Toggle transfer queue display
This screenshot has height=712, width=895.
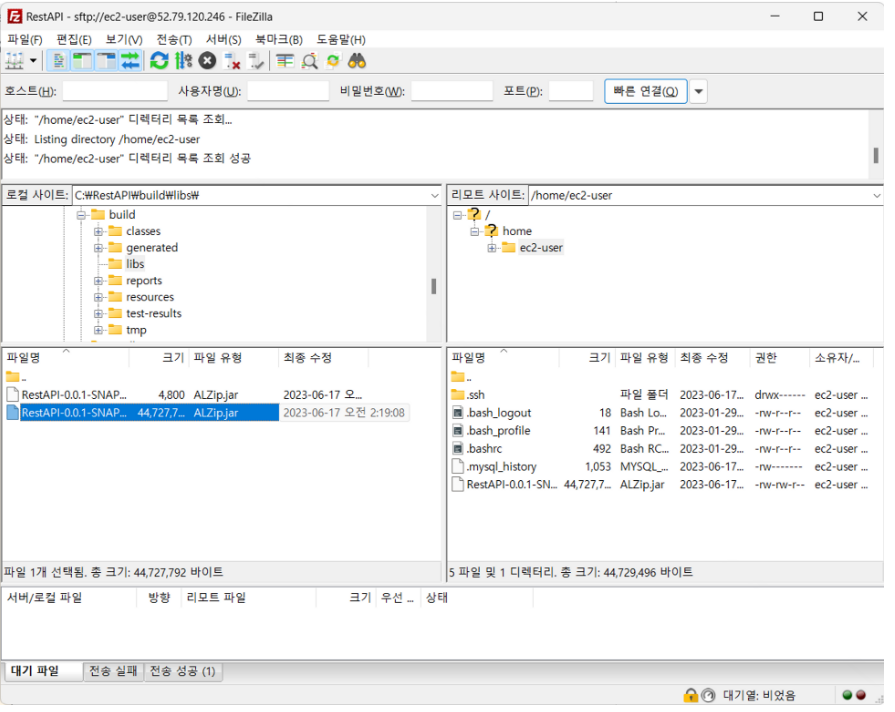point(130,61)
